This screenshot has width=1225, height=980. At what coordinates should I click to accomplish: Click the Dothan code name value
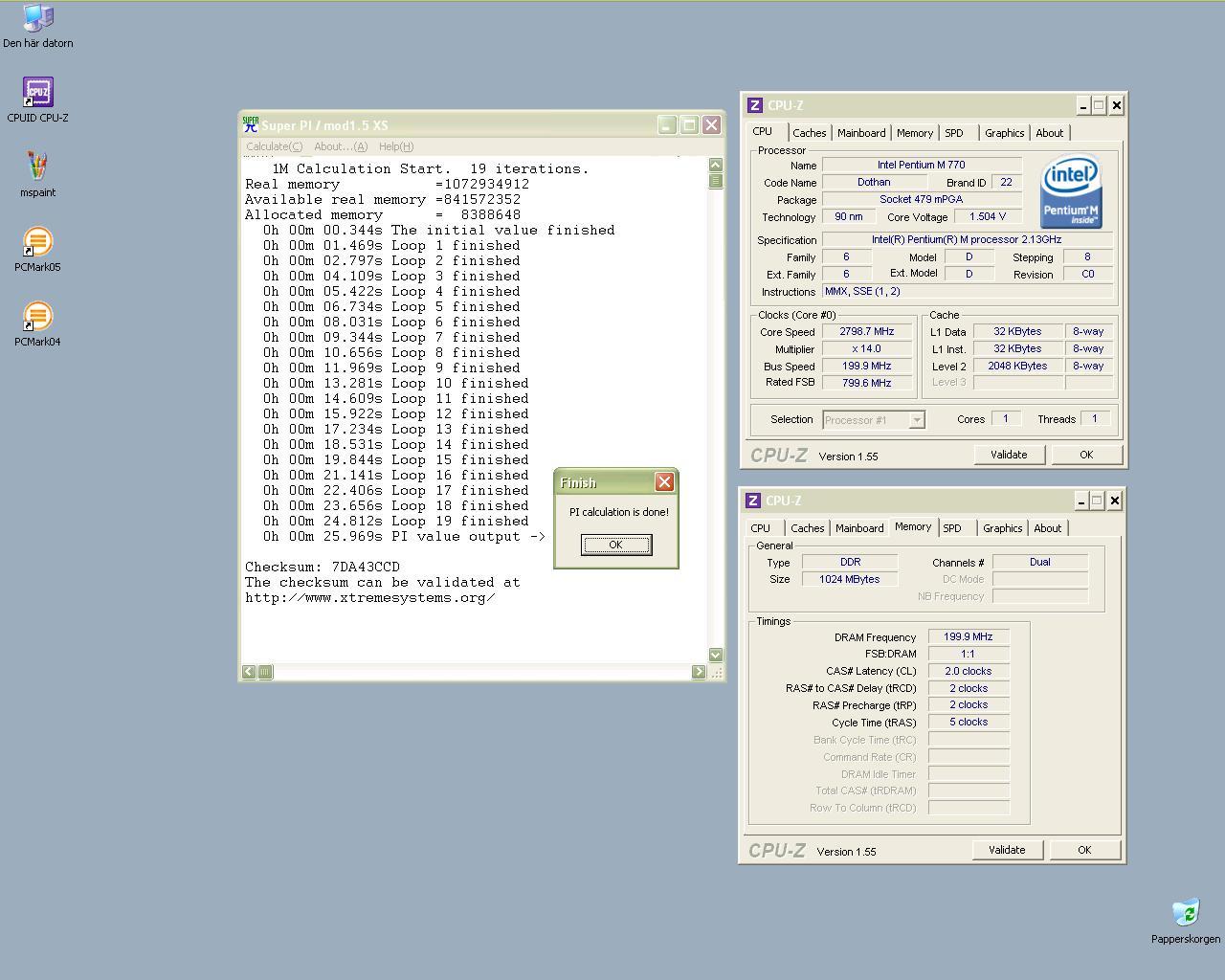[874, 182]
